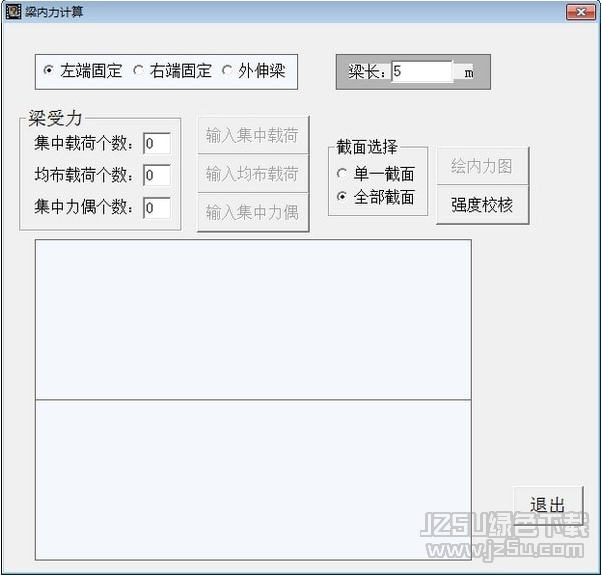Select the 右端固定 radio option
The height and width of the screenshot is (576, 602).
pos(172,71)
